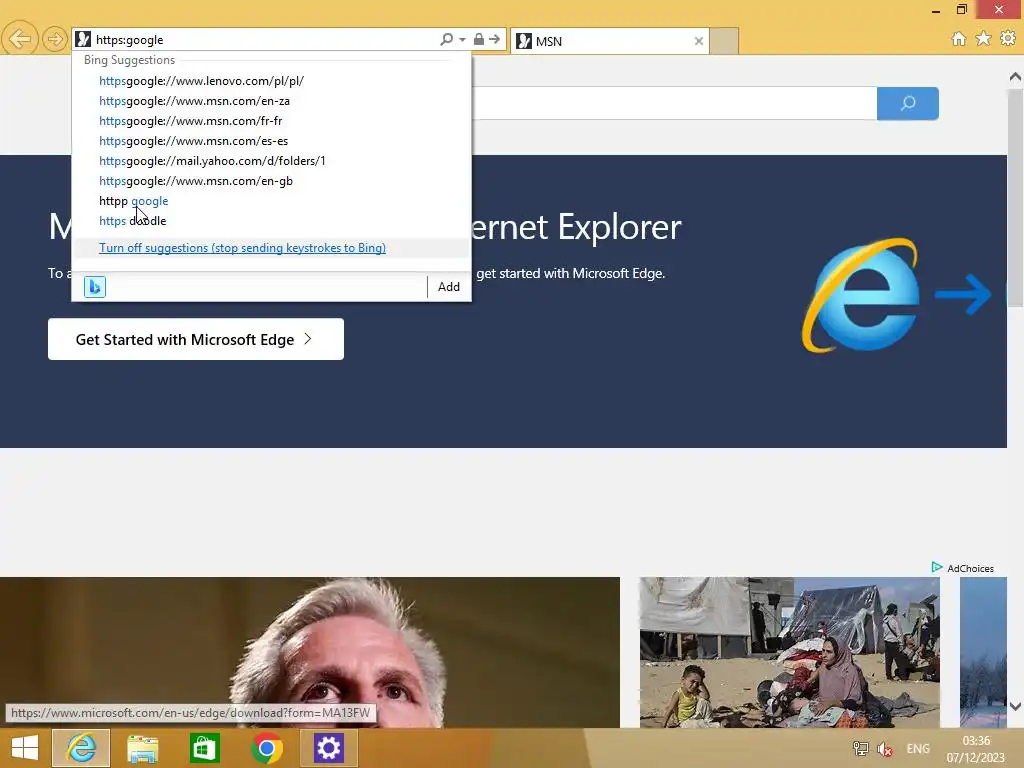This screenshot has width=1024, height=768.
Task: Click Turn off suggestions link
Action: (242, 248)
